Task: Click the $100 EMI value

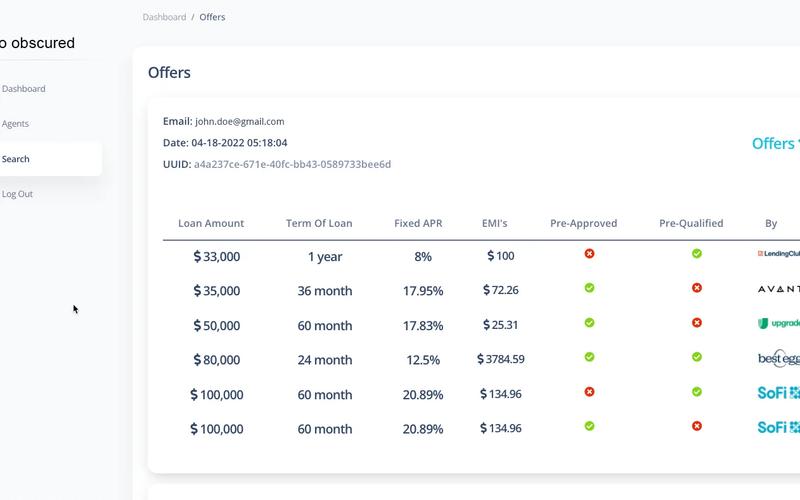Action: point(501,256)
